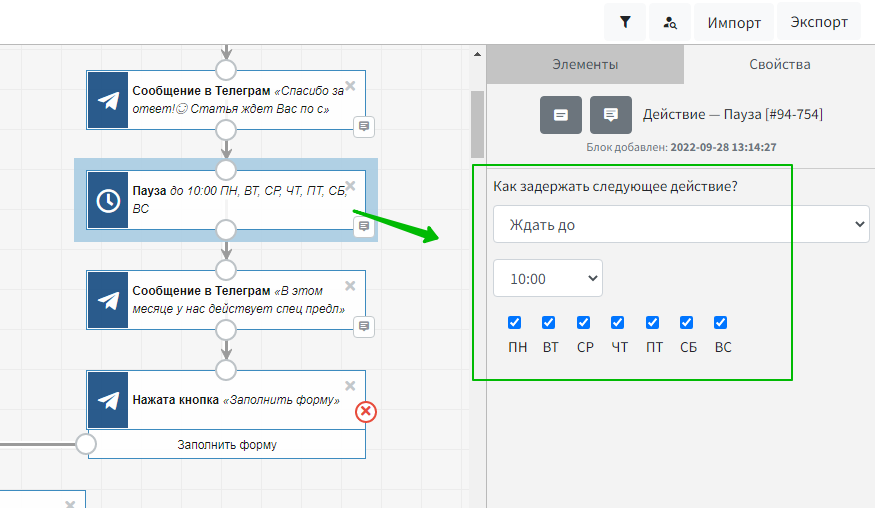Image resolution: width=875 pixels, height=508 pixels.
Task: Disable the ВС day checkbox
Action: [721, 323]
